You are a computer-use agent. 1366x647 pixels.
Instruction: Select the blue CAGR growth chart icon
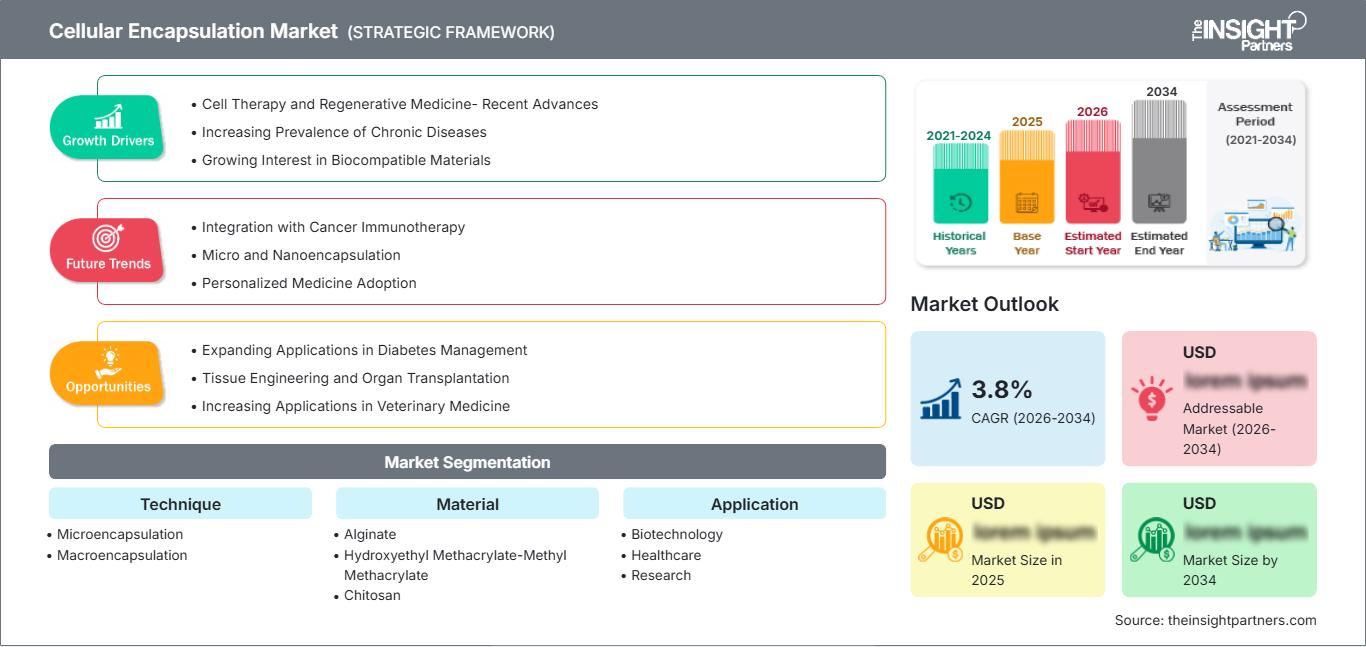pyautogui.click(x=940, y=398)
